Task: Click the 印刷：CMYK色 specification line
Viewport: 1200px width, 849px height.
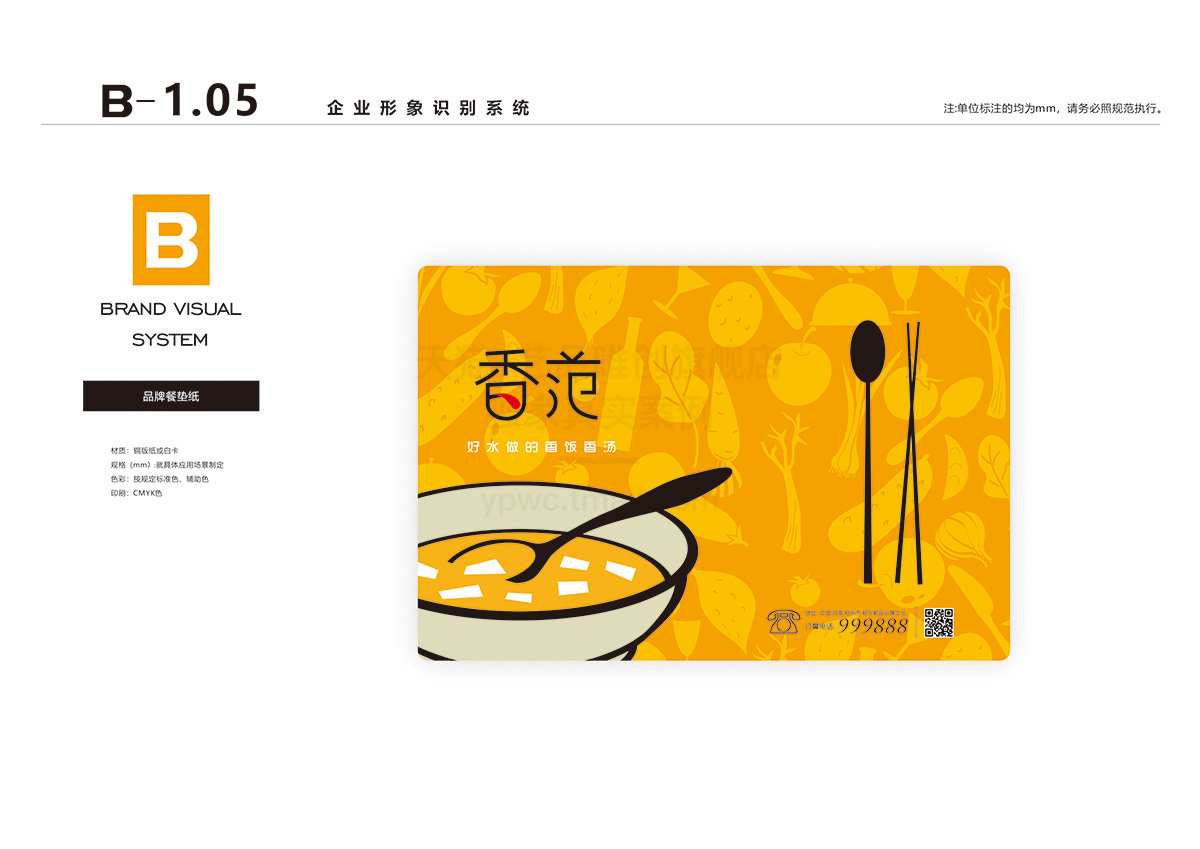Action: point(137,494)
